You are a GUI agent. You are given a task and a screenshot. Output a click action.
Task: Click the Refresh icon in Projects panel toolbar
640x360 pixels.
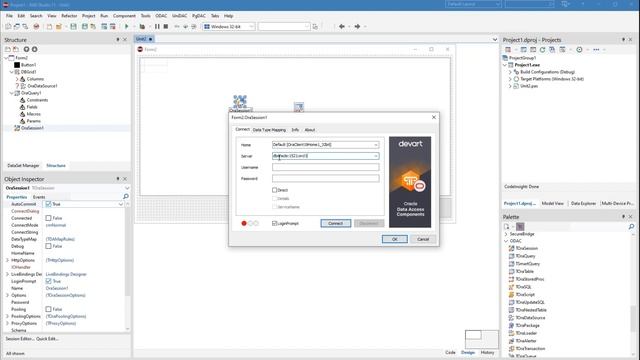[542, 50]
